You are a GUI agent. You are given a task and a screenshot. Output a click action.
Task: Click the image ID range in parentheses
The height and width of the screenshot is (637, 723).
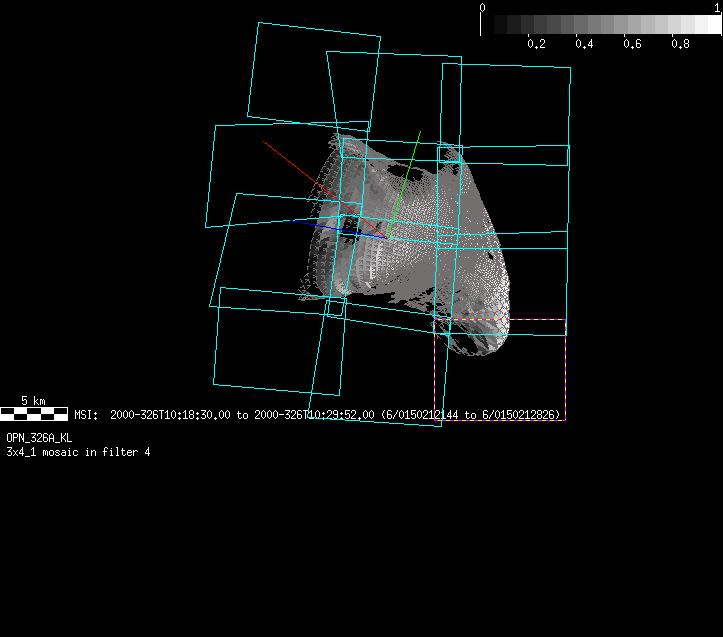click(x=472, y=414)
